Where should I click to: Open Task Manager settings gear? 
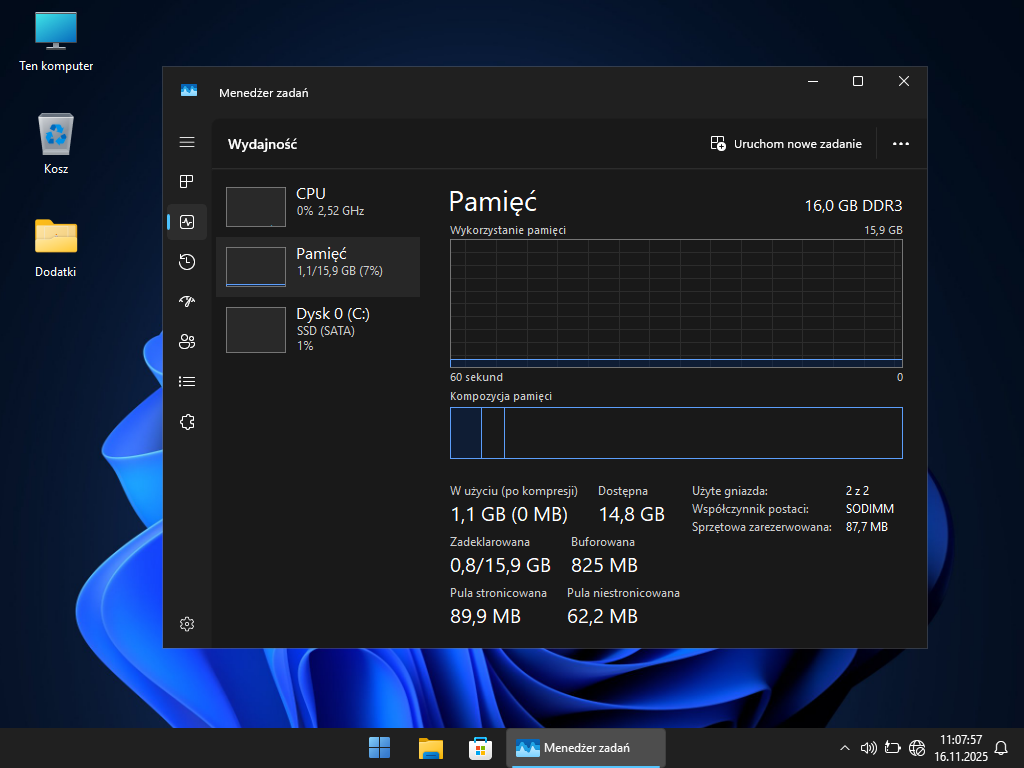pyautogui.click(x=187, y=624)
